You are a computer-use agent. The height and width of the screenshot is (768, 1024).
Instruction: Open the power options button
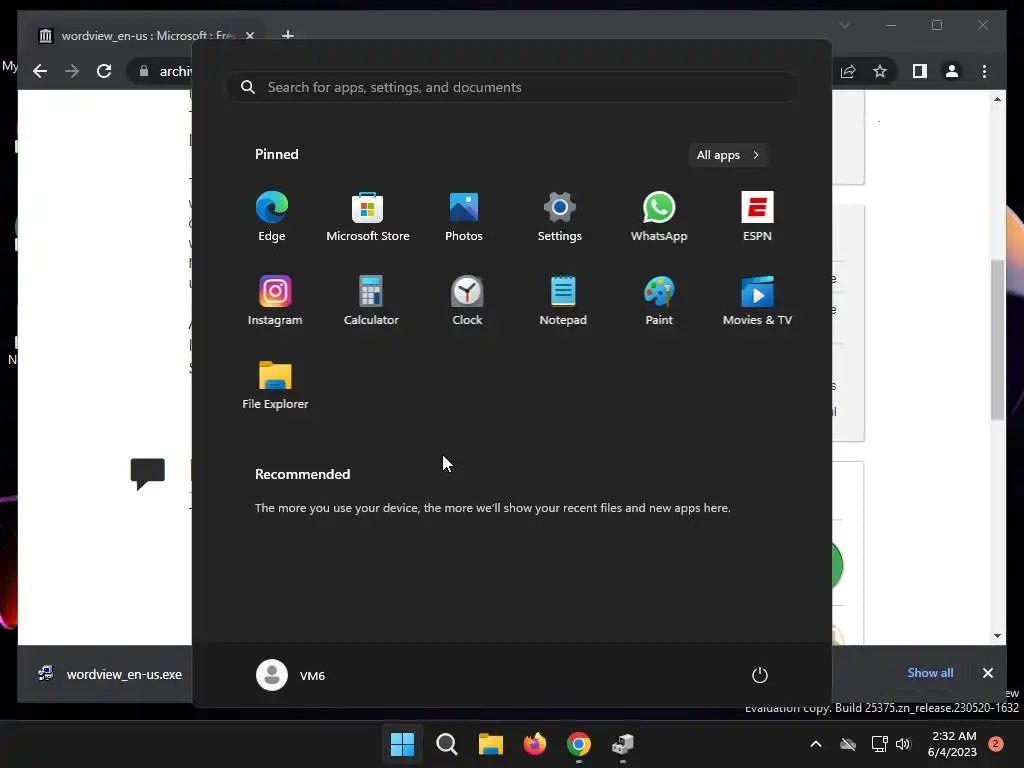(x=760, y=675)
